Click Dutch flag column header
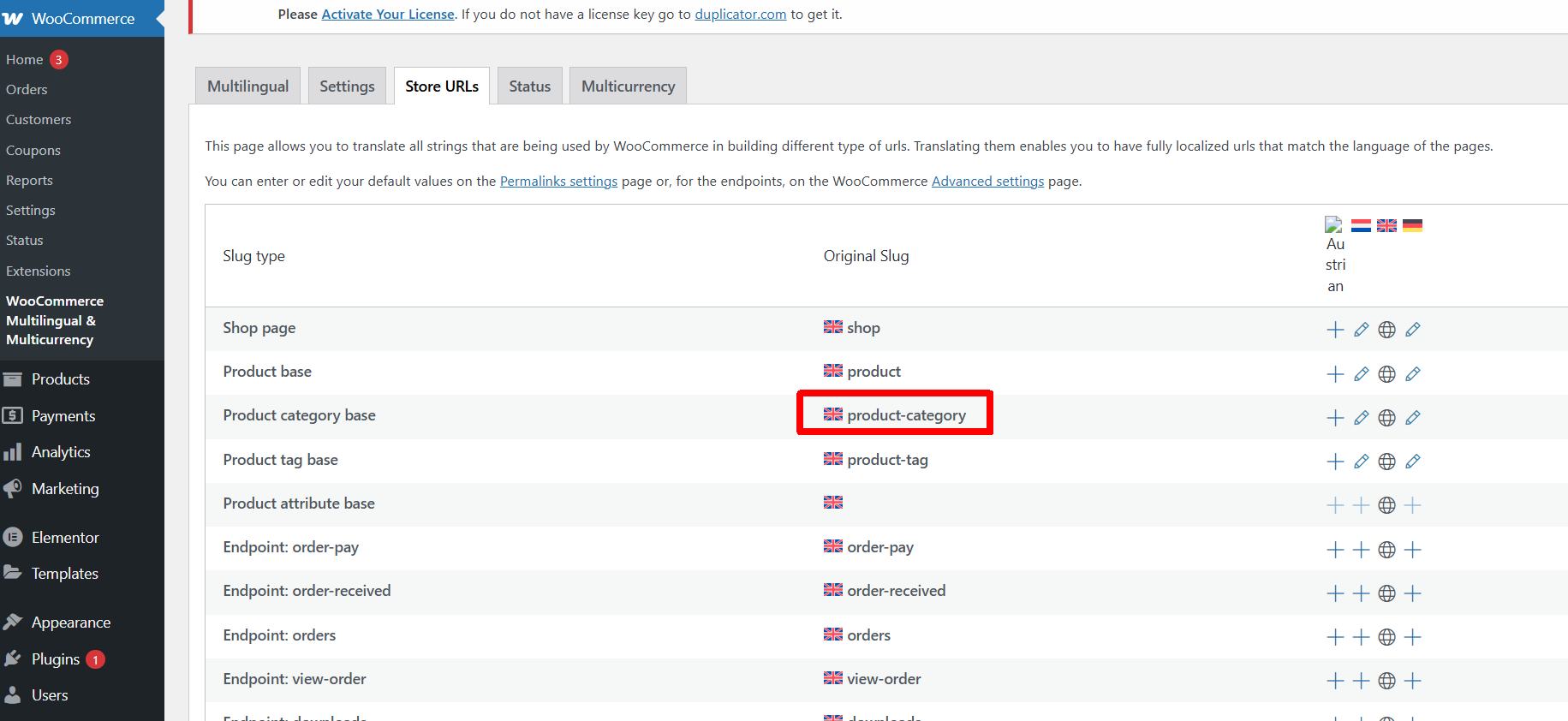1568x721 pixels. pos(1361,225)
